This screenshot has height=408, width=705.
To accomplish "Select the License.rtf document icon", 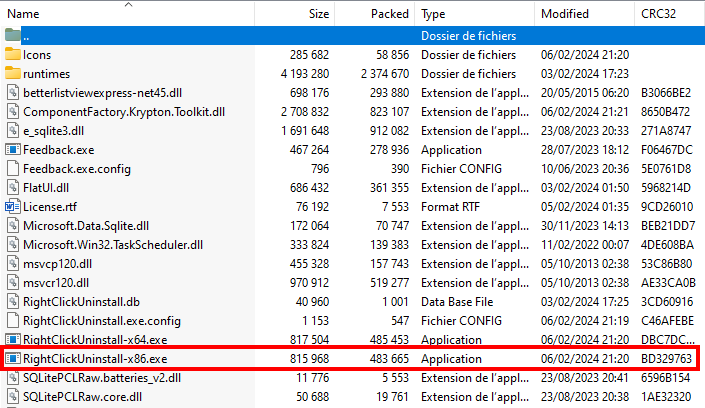I will [12, 206].
